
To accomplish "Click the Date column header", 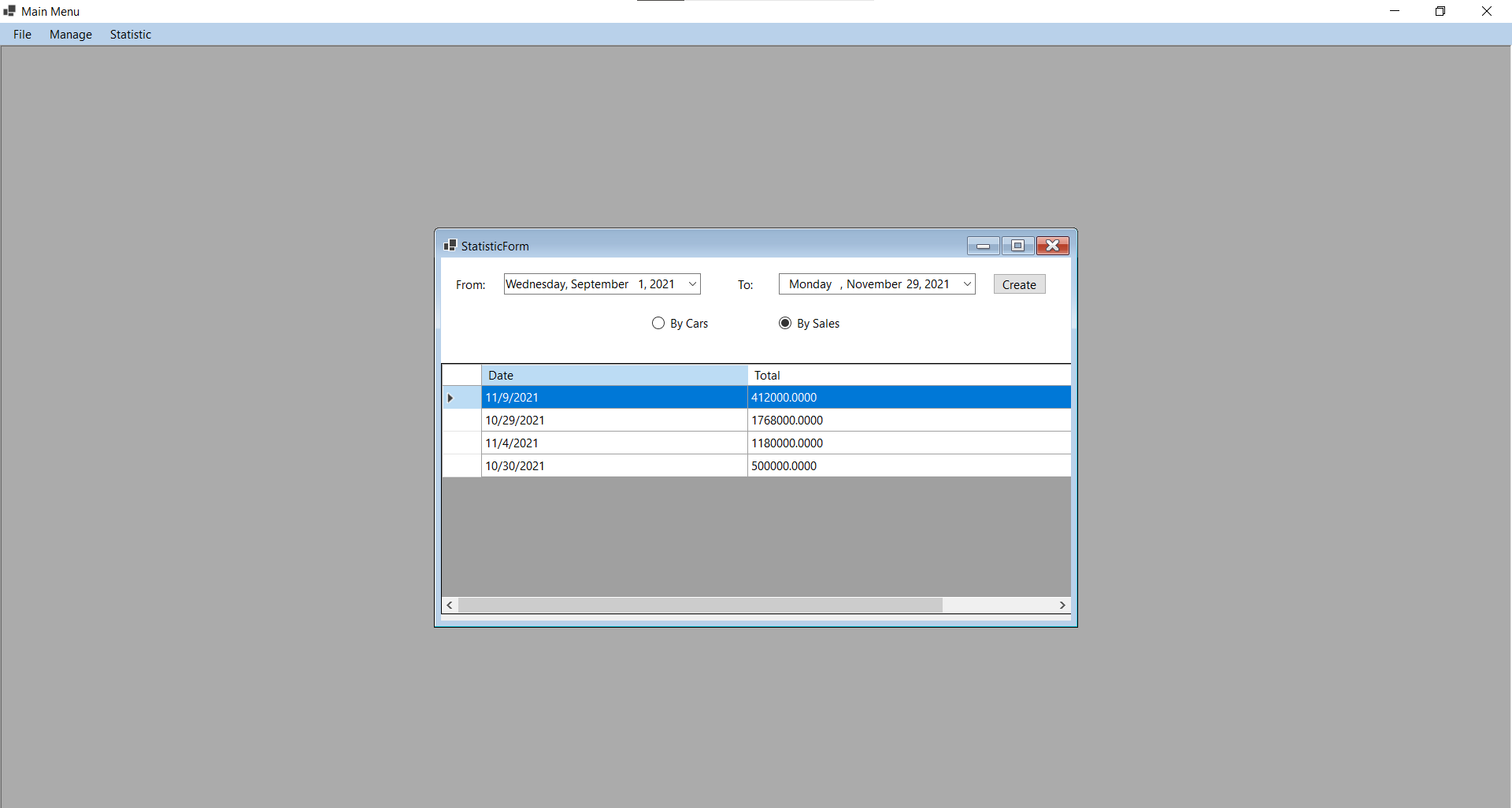I will [x=614, y=375].
